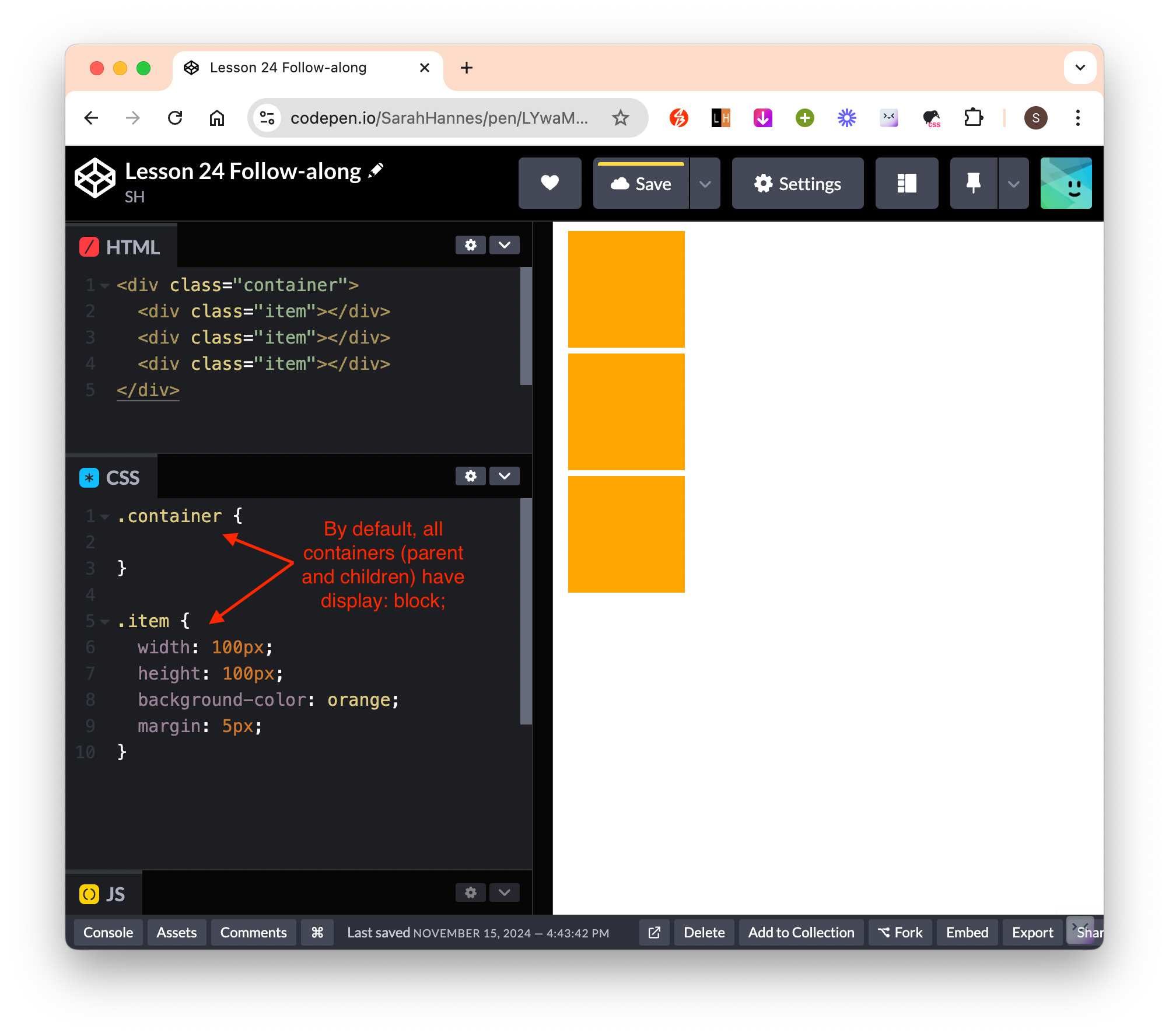
Task: Click the CSS editor scrollbar
Action: tap(526, 611)
